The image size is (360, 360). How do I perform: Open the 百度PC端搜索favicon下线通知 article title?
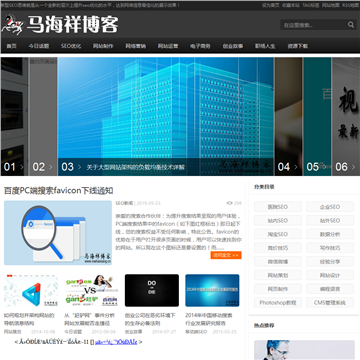(59, 191)
